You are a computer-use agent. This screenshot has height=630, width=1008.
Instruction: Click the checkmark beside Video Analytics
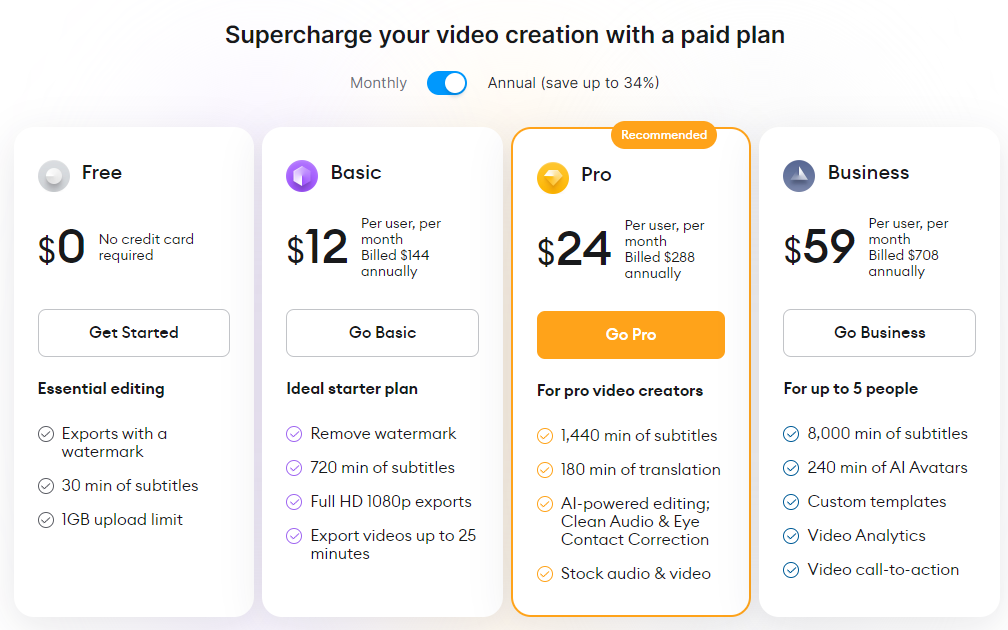[x=791, y=535]
